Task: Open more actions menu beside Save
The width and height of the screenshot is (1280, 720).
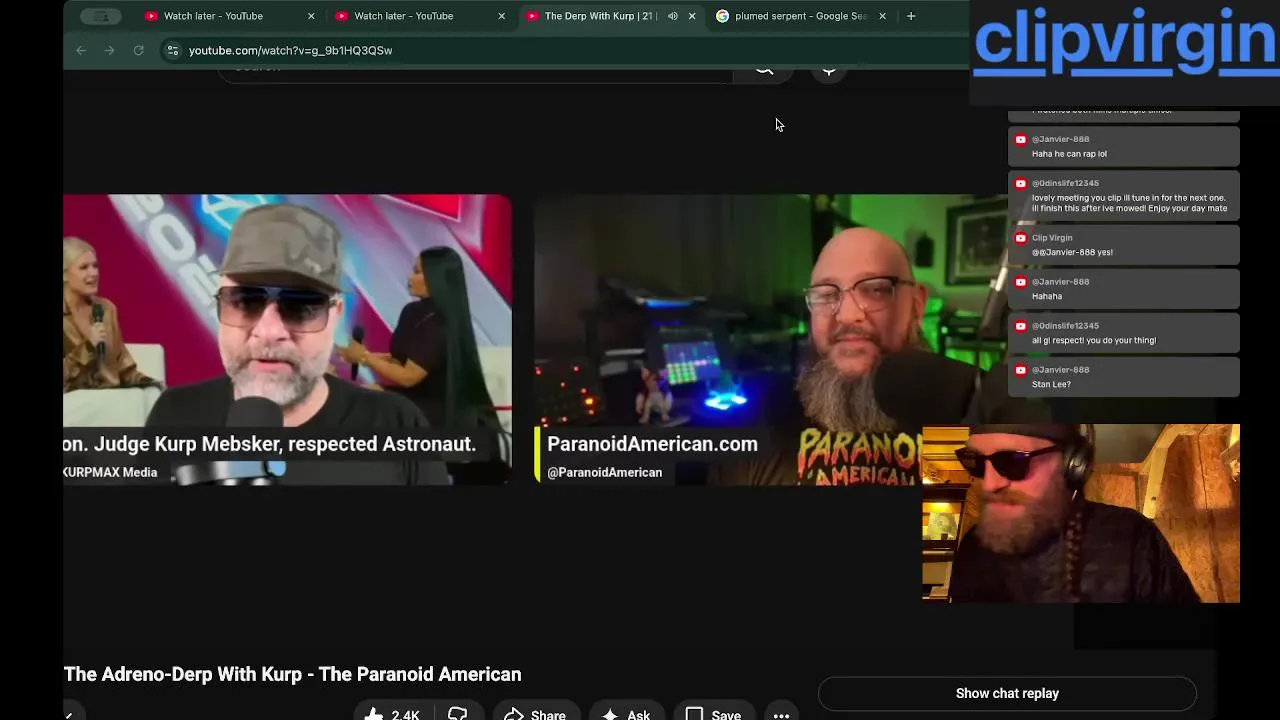Action: click(781, 714)
